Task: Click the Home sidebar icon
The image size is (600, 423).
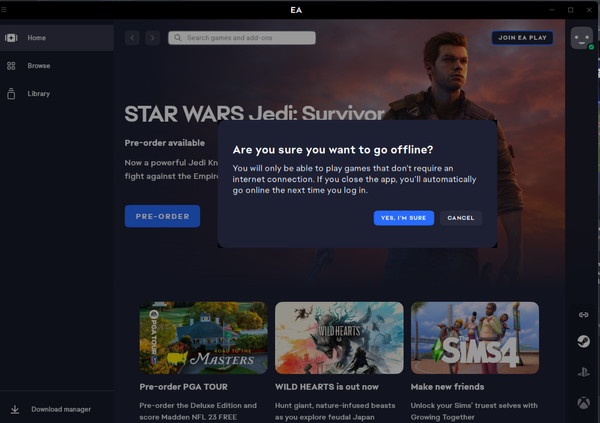Action: tap(11, 38)
